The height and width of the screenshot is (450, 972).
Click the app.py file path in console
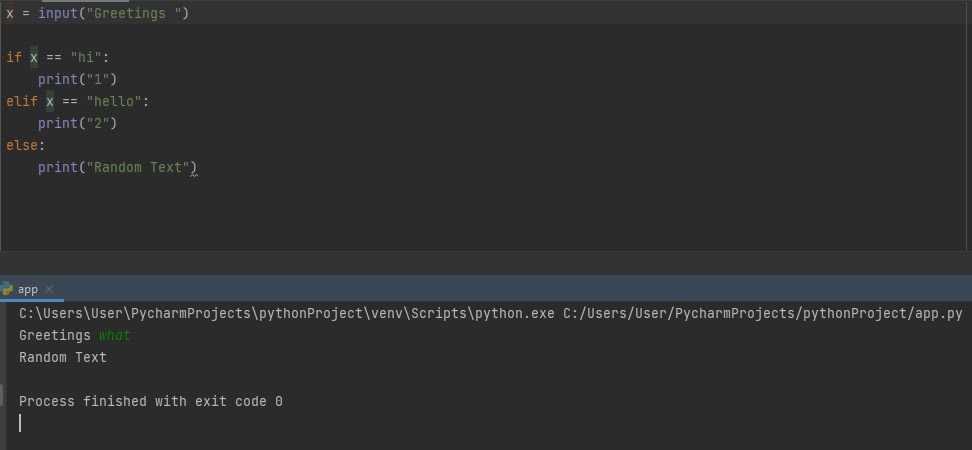[762, 314]
